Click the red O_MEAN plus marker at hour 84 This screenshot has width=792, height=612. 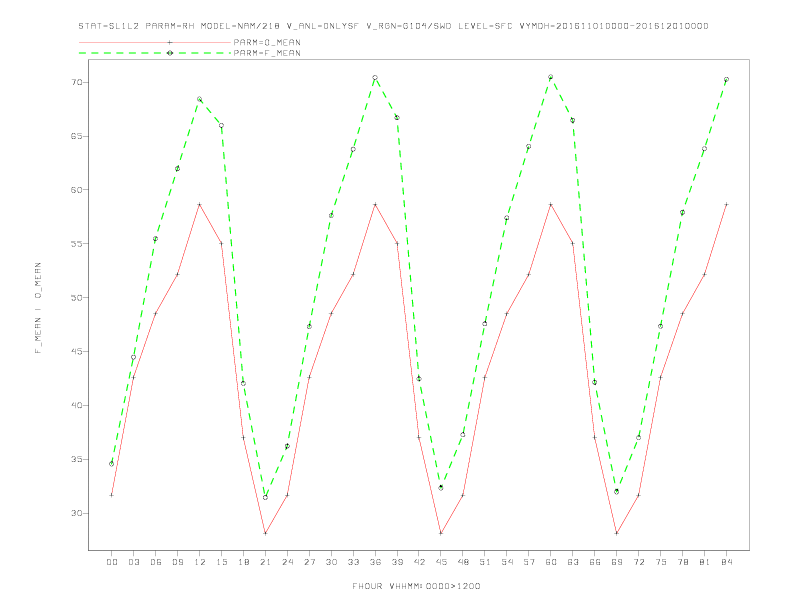coord(727,205)
